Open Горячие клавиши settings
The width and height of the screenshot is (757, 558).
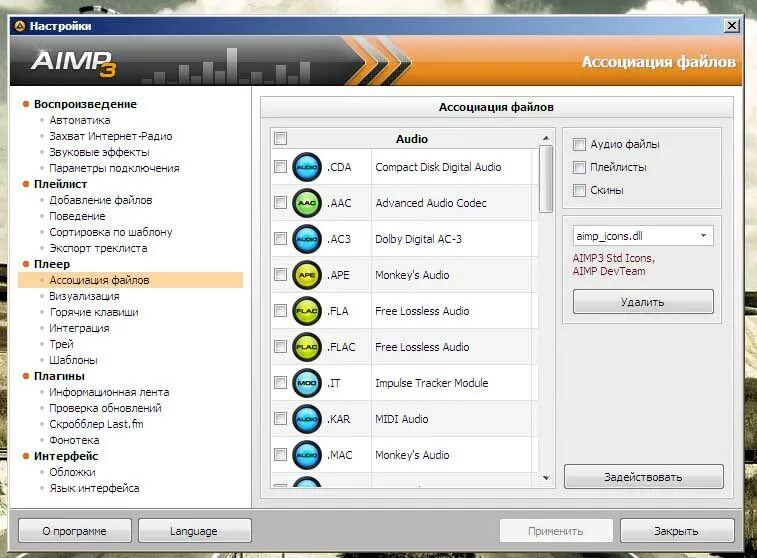pos(94,312)
